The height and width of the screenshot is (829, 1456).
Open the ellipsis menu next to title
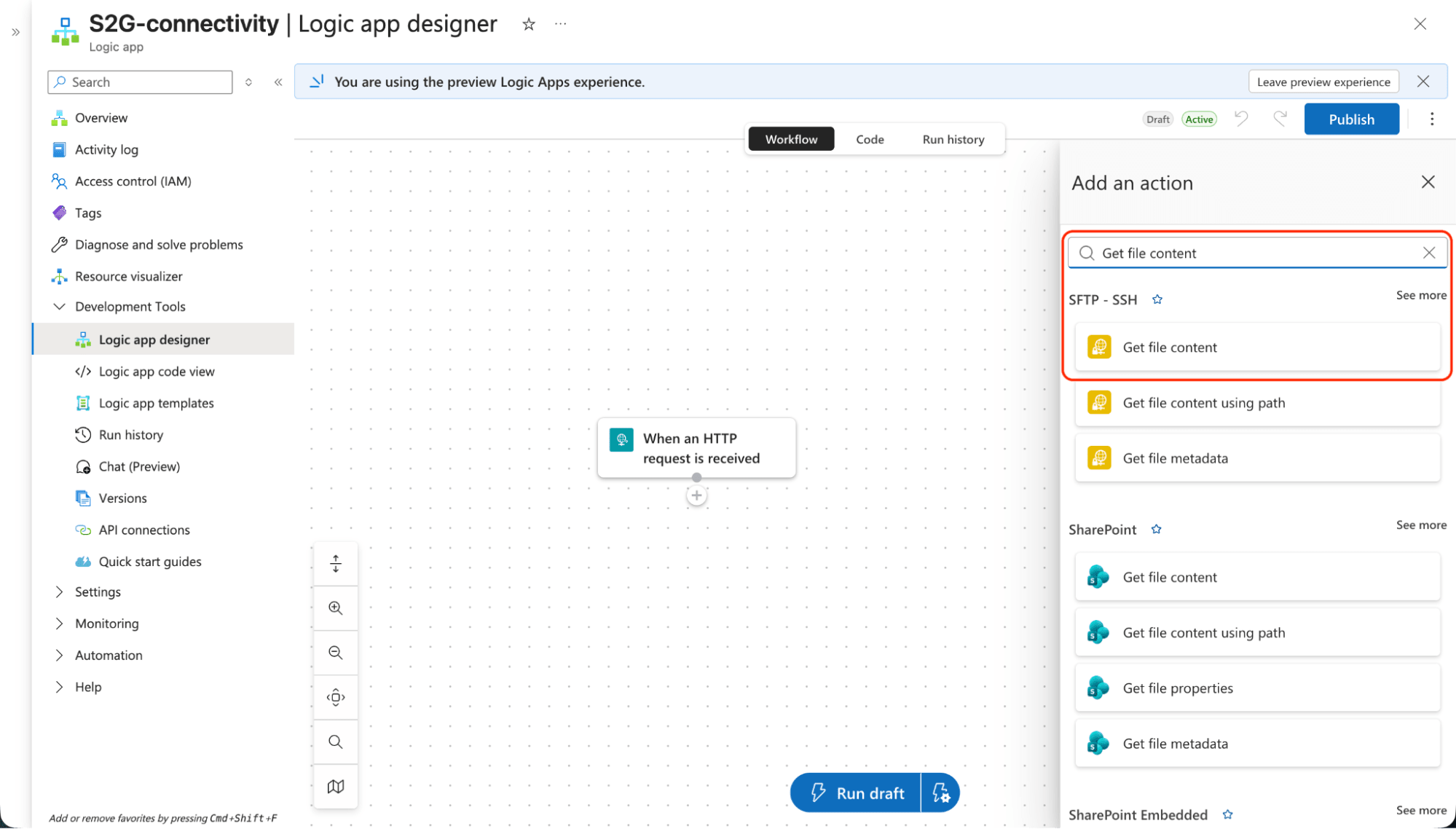(560, 24)
